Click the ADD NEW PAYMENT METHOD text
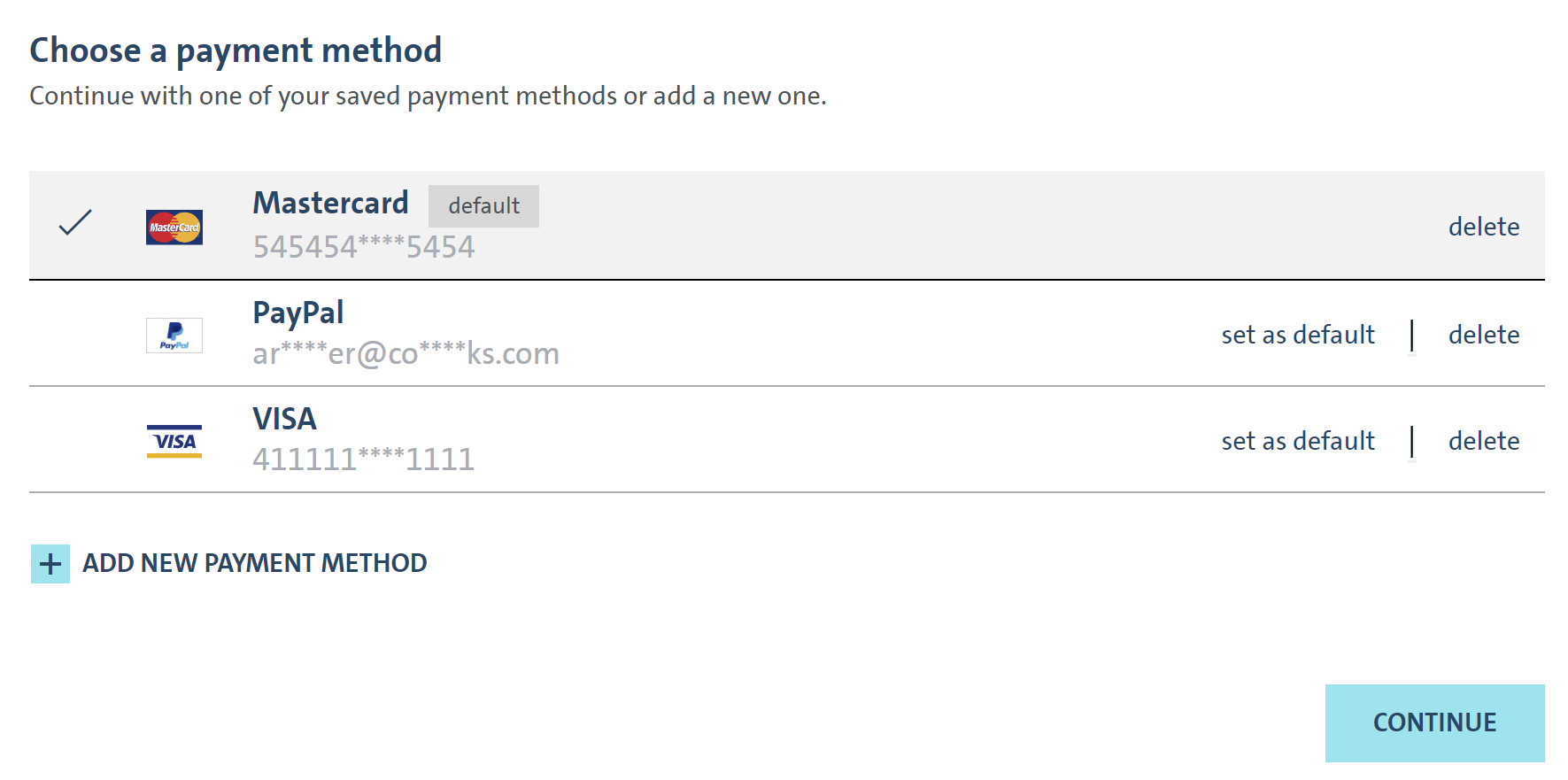1568x780 pixels. (x=255, y=564)
